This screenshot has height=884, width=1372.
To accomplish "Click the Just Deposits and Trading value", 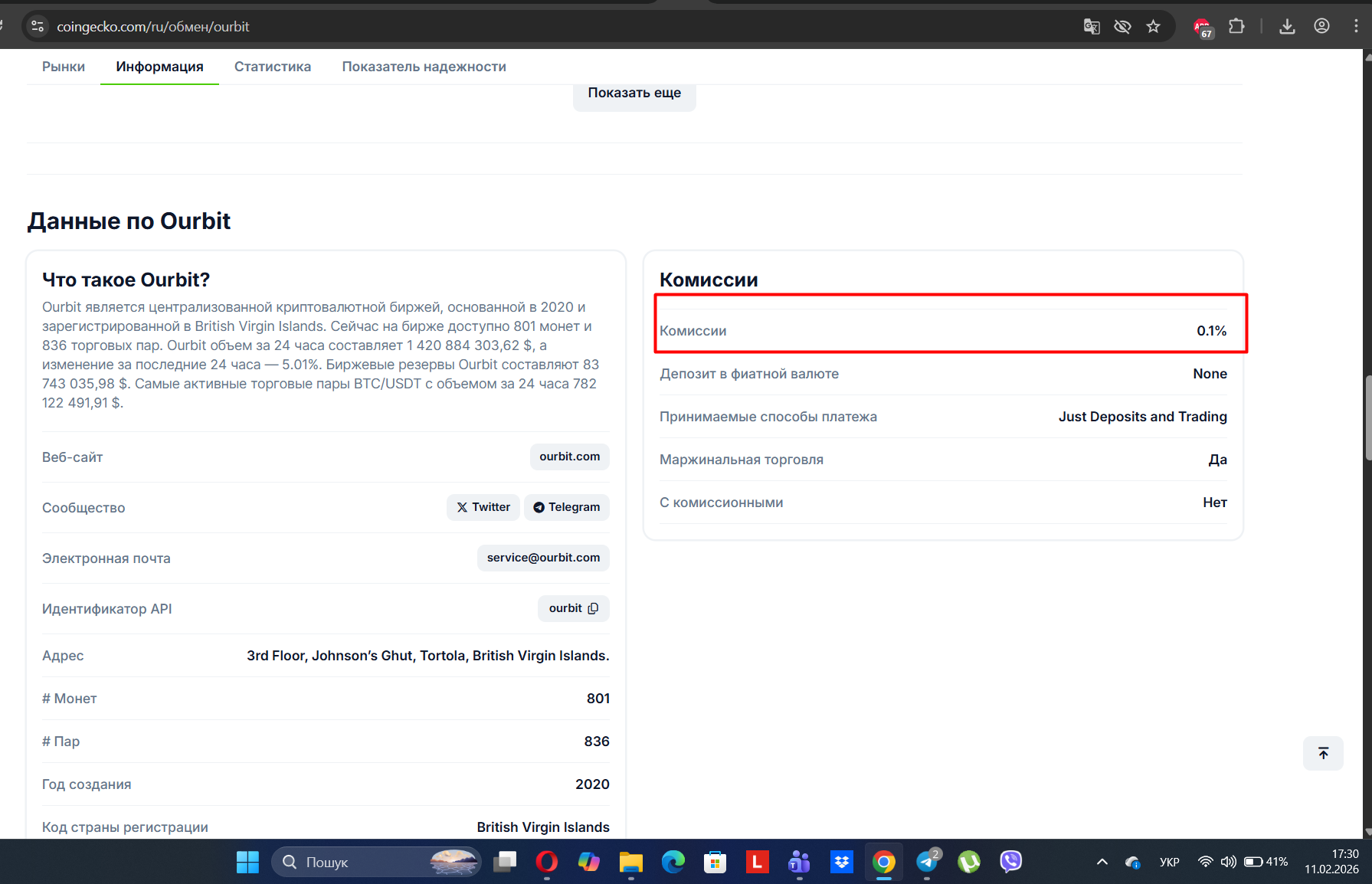I will (1143, 417).
